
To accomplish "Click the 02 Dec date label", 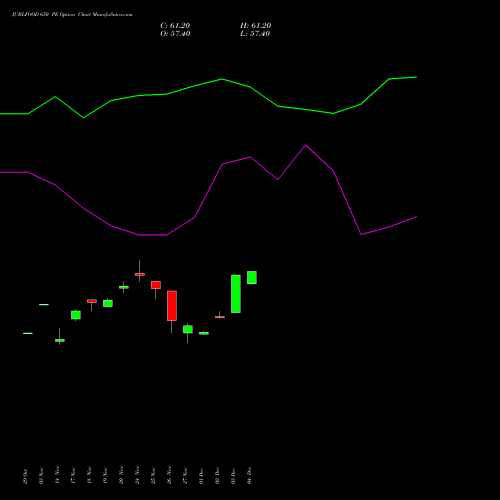I will pos(217,476).
